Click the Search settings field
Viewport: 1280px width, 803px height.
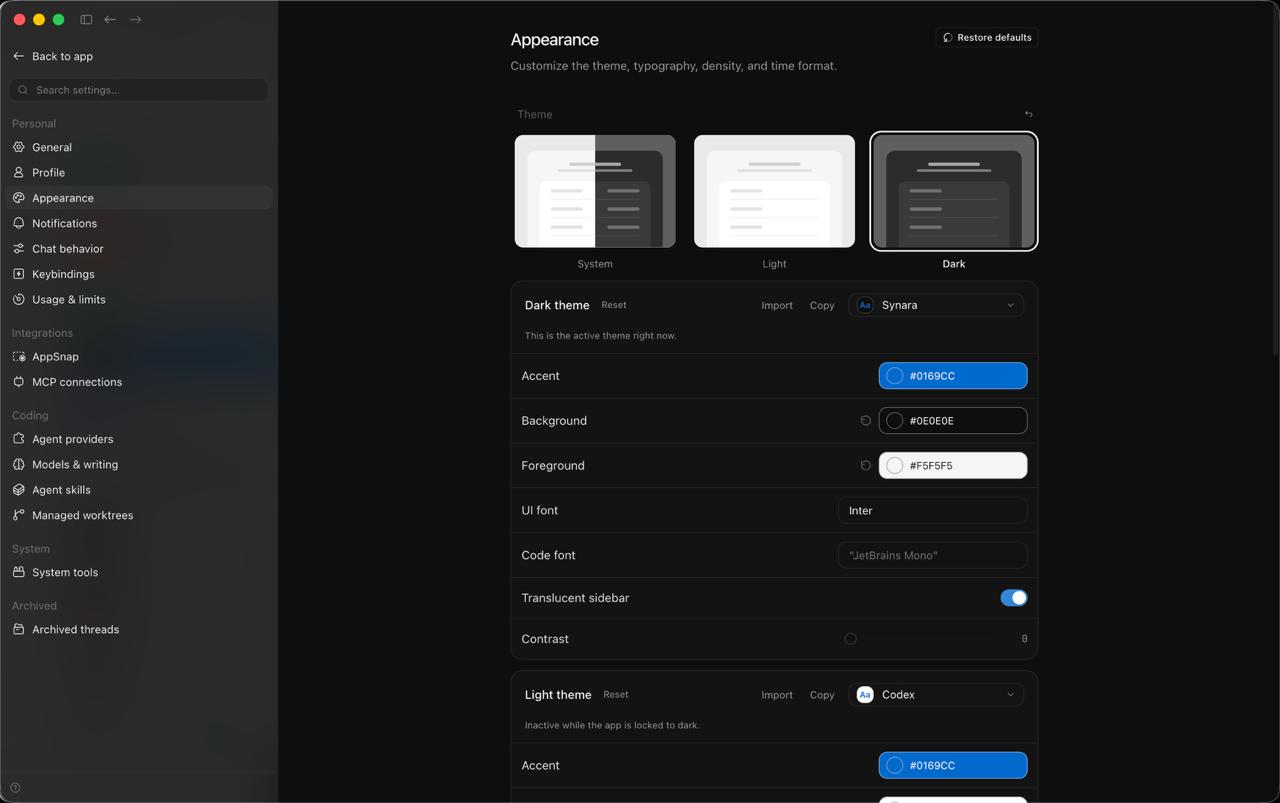click(x=139, y=90)
